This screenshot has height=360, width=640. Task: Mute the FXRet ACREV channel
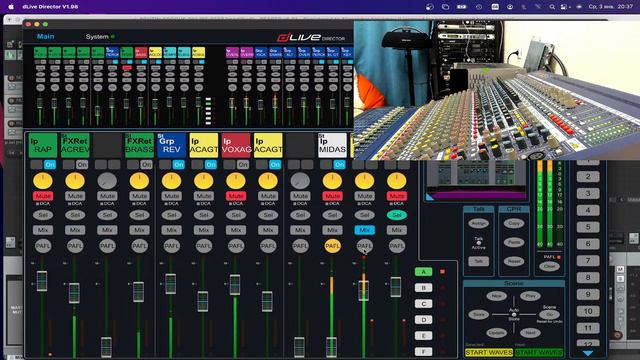pos(75,196)
